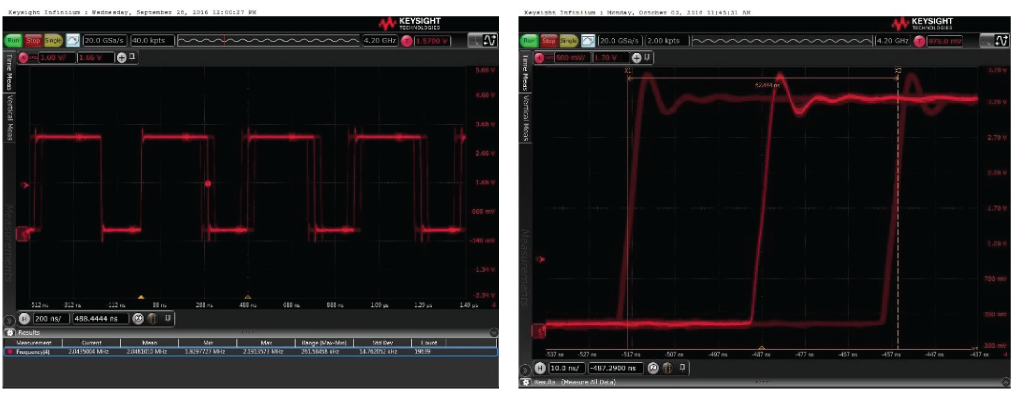Click Current column header in Results
Screen dimensions: 1022x397
click(x=91, y=342)
